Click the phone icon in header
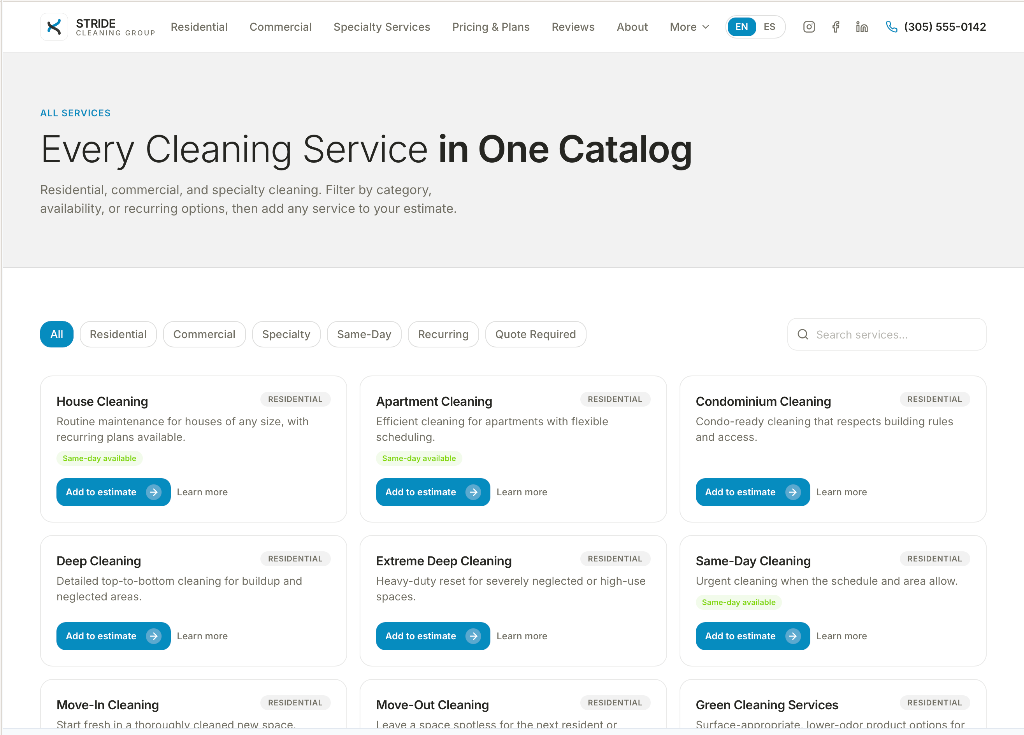Image resolution: width=1024 pixels, height=735 pixels. (891, 27)
